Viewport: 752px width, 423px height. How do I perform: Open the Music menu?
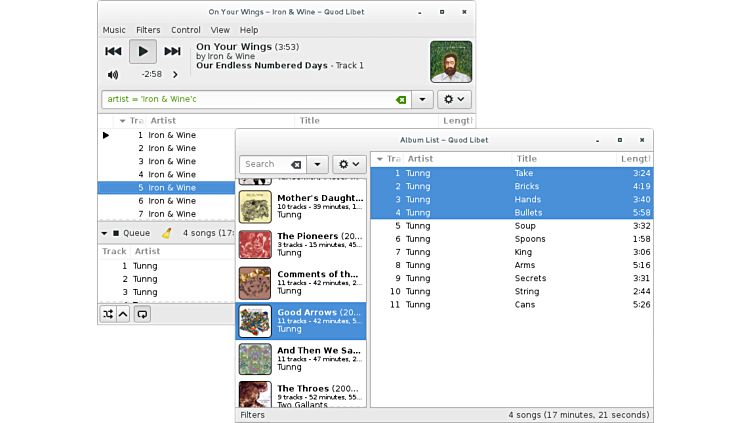(x=114, y=30)
